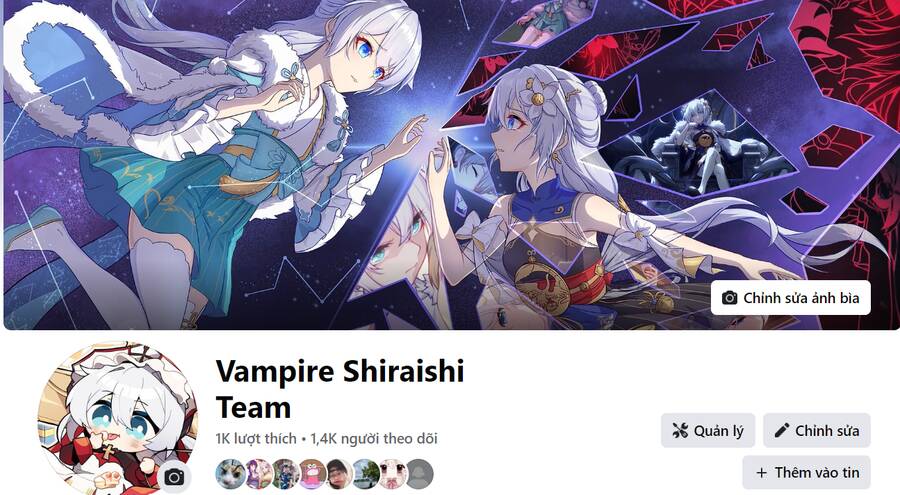This screenshot has width=900, height=495.
Task: Open the '1K lượt thích' likes link
Action: pos(256,439)
